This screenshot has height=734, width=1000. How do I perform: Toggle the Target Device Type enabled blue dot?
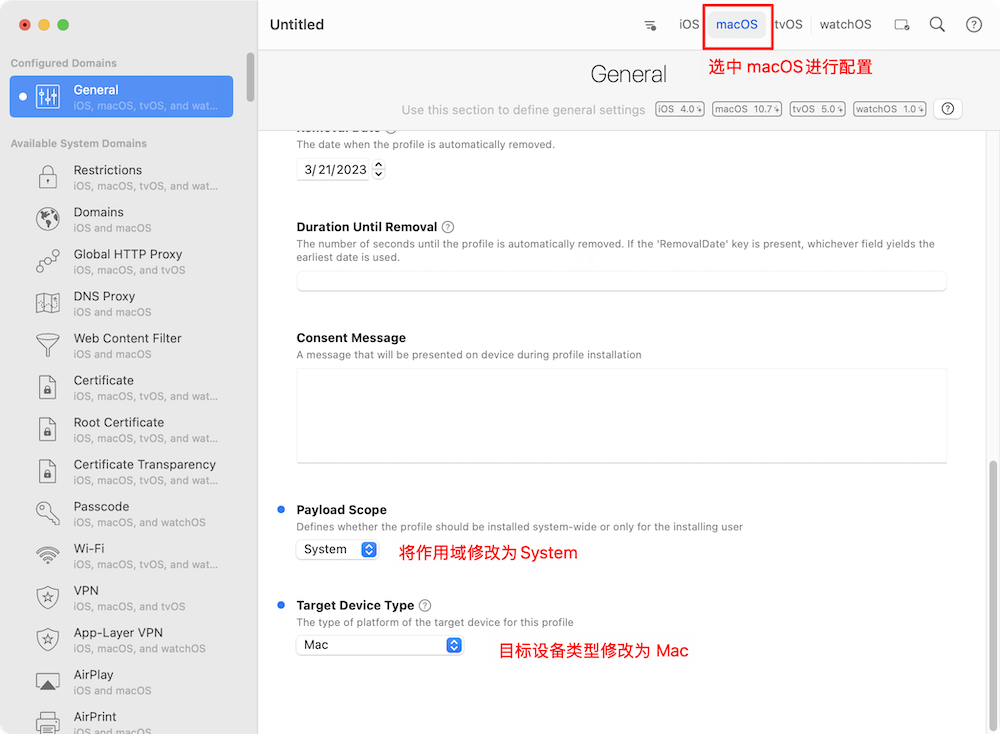[x=281, y=605]
